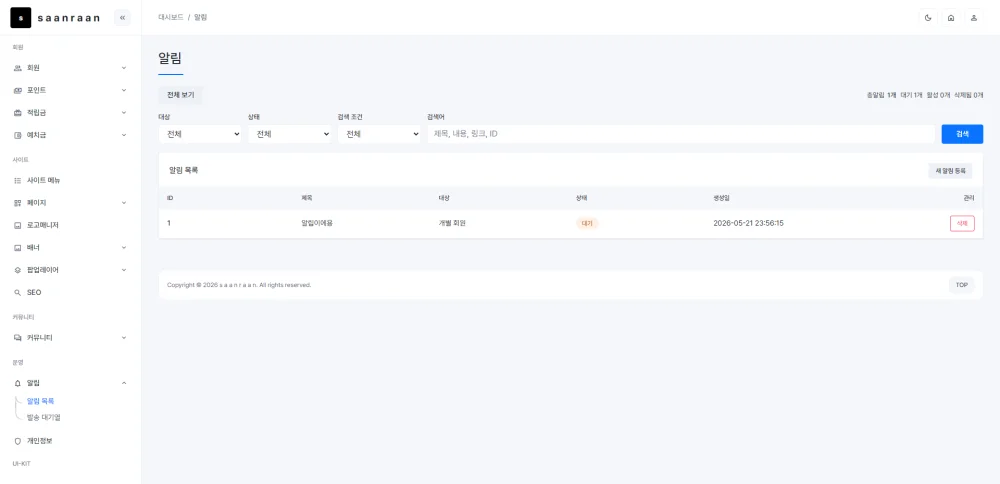
Task: Click the date 2026-05-21 23:56:15
Action: [749, 223]
